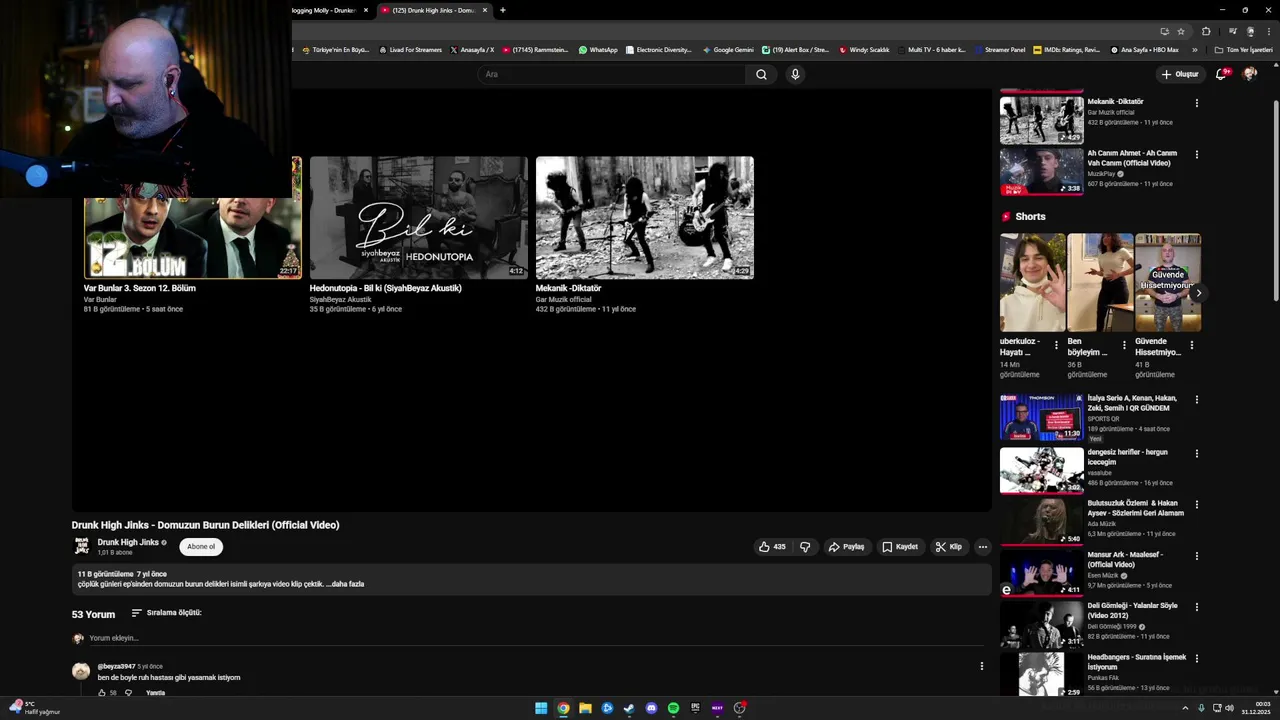Like the video with 435 likes
1280x720 pixels.
[x=772, y=547]
